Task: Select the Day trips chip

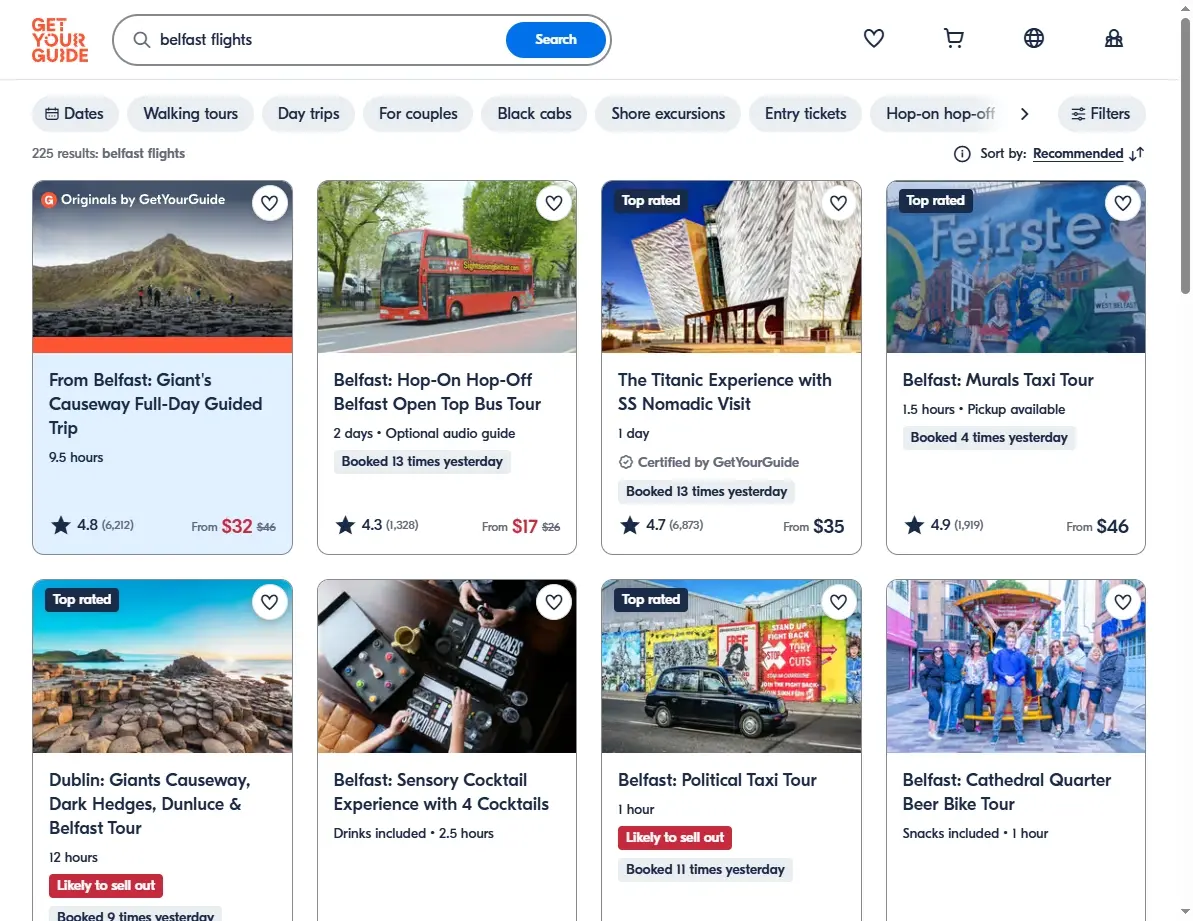Action: click(308, 113)
